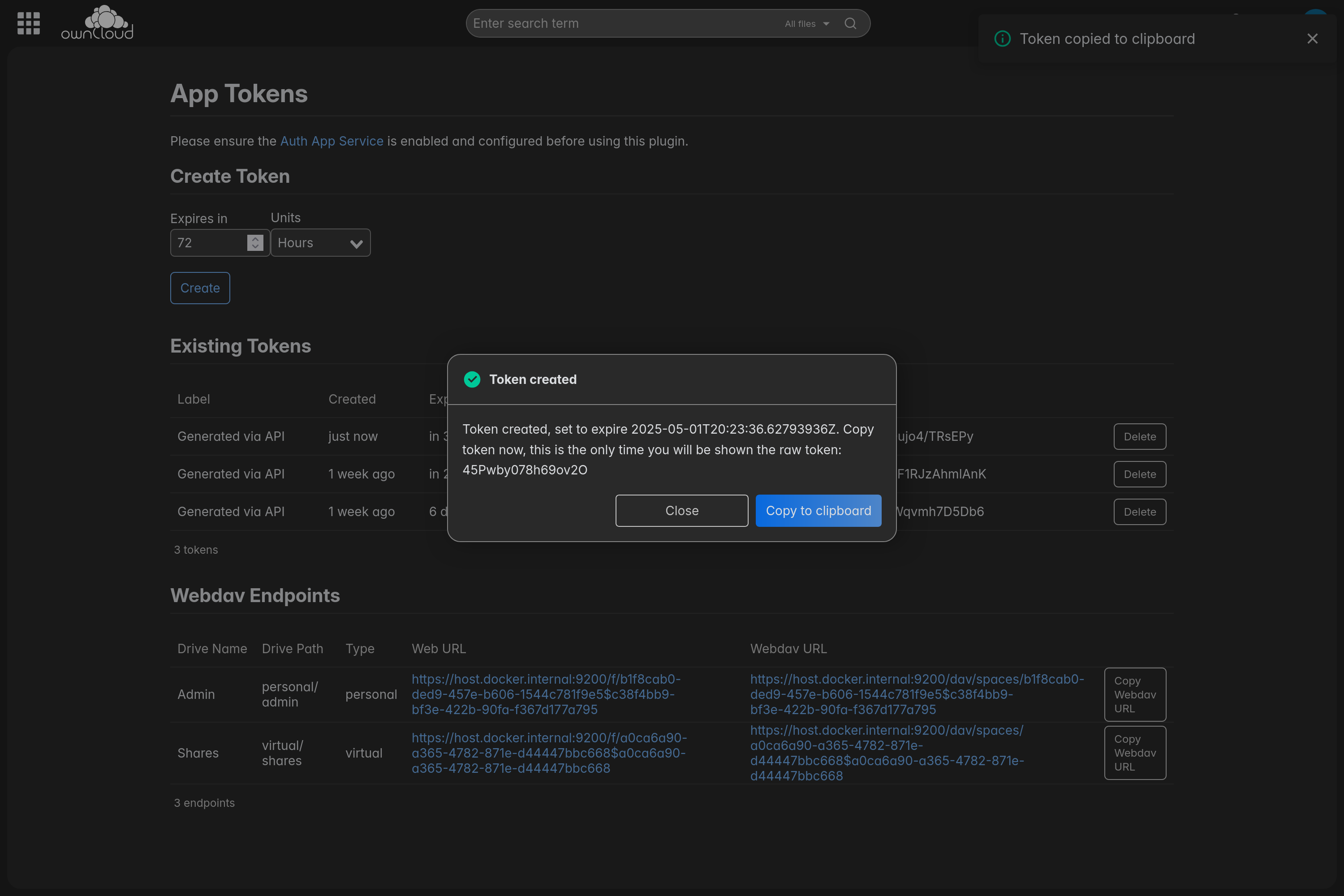The height and width of the screenshot is (896, 1344).
Task: Delete the token ending Vqvmh7D5Db6
Action: pyautogui.click(x=1140, y=512)
